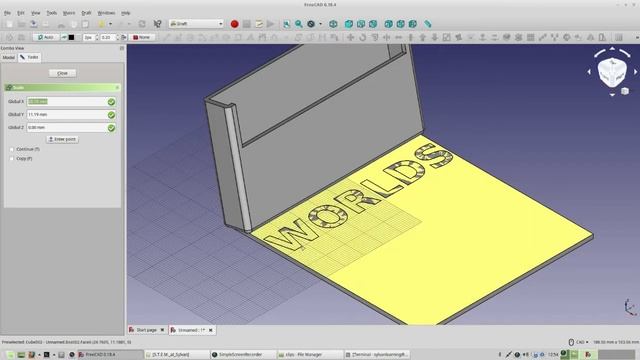Image resolution: width=640 pixels, height=360 pixels.
Task: Open the Windows menu
Action: click(x=106, y=13)
